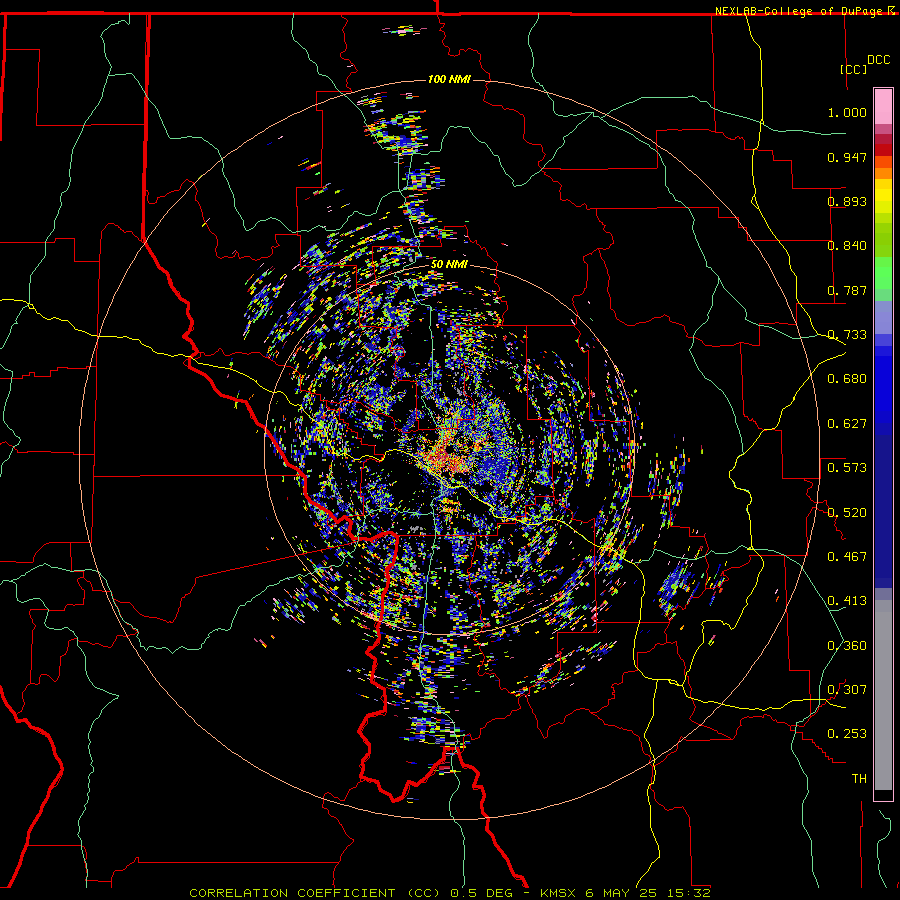Click the 0.360 scale value
The width and height of the screenshot is (900, 900).
(x=847, y=646)
